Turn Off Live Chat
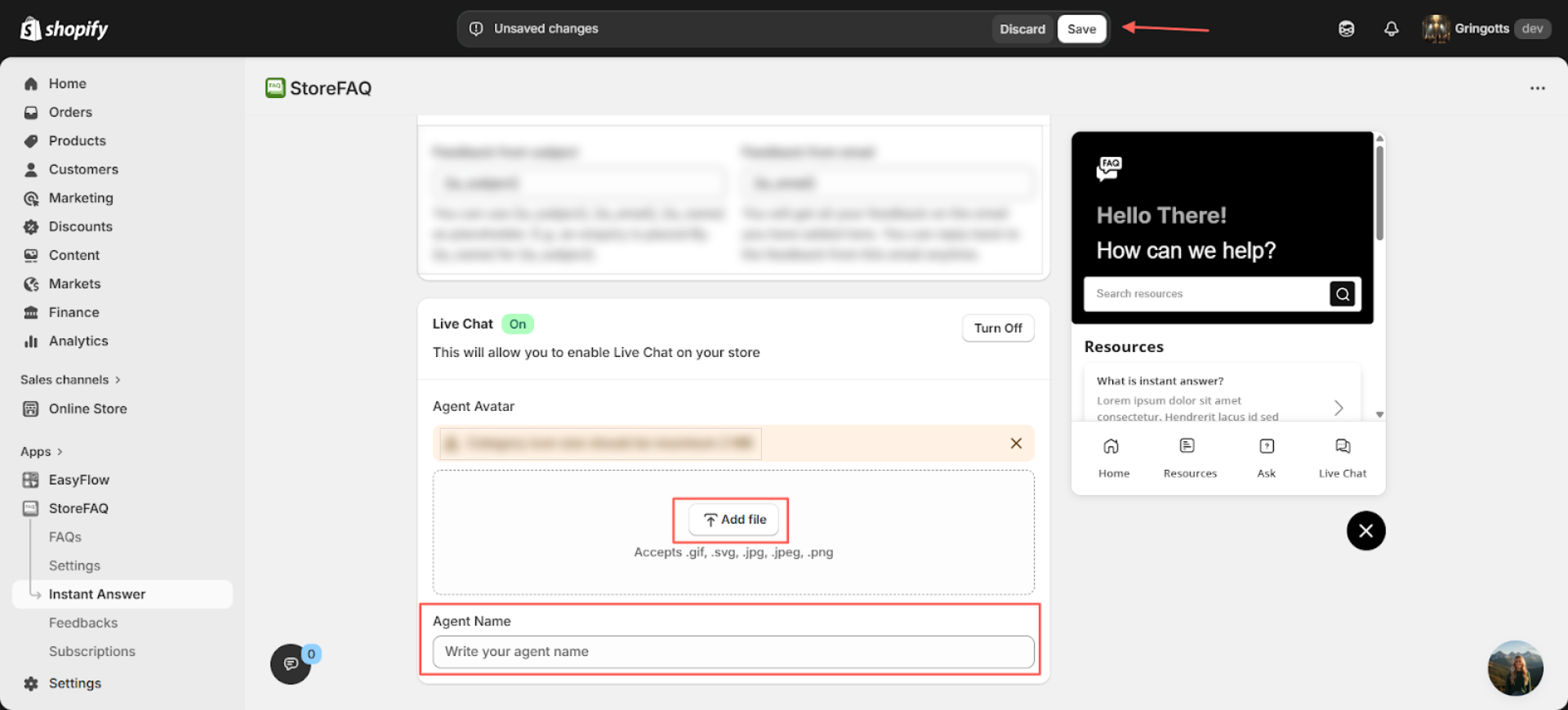The width and height of the screenshot is (1568, 710). point(998,328)
